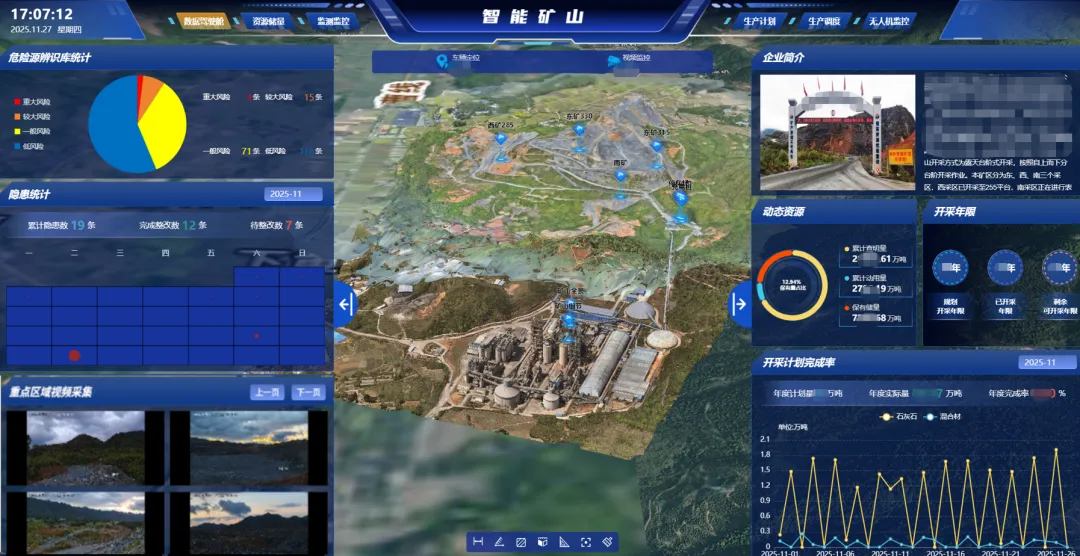Image resolution: width=1080 pixels, height=556 pixels.
Task: Click 待整改数 7 条 statistic
Action: 277,225
